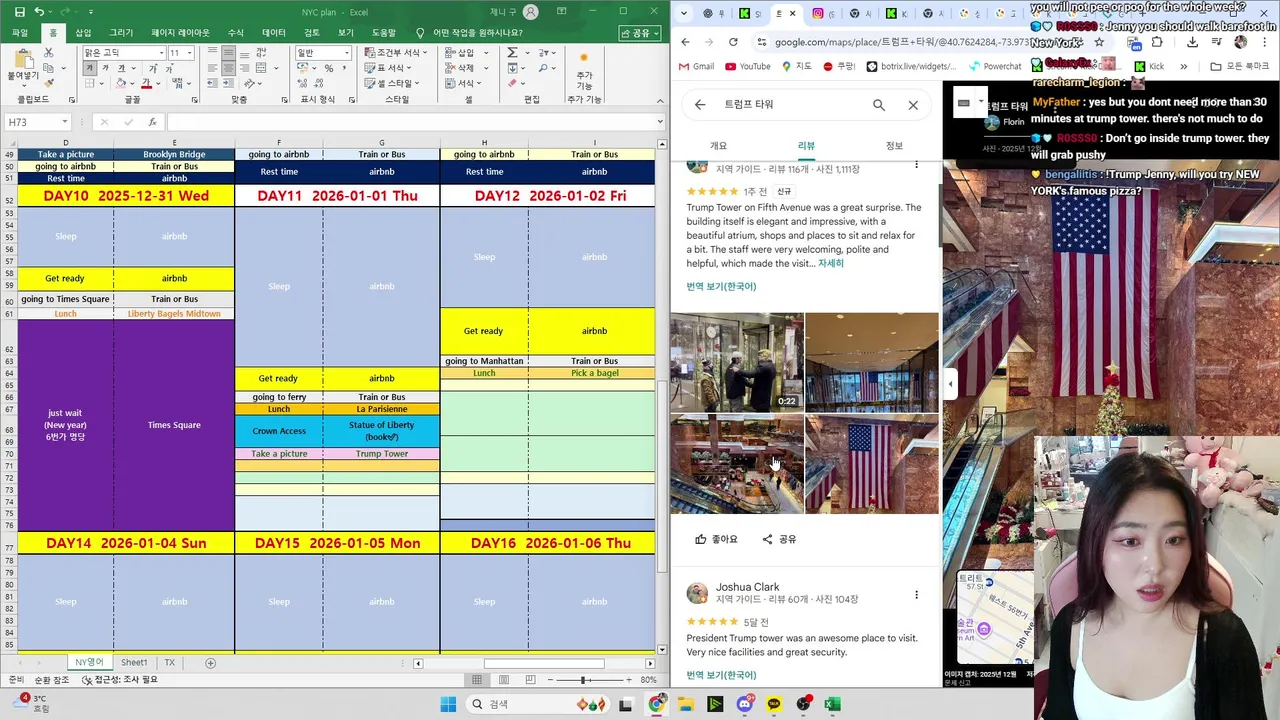The height and width of the screenshot is (720, 1280).
Task: Add a new sheet with plus icon
Action: pyautogui.click(x=210, y=663)
